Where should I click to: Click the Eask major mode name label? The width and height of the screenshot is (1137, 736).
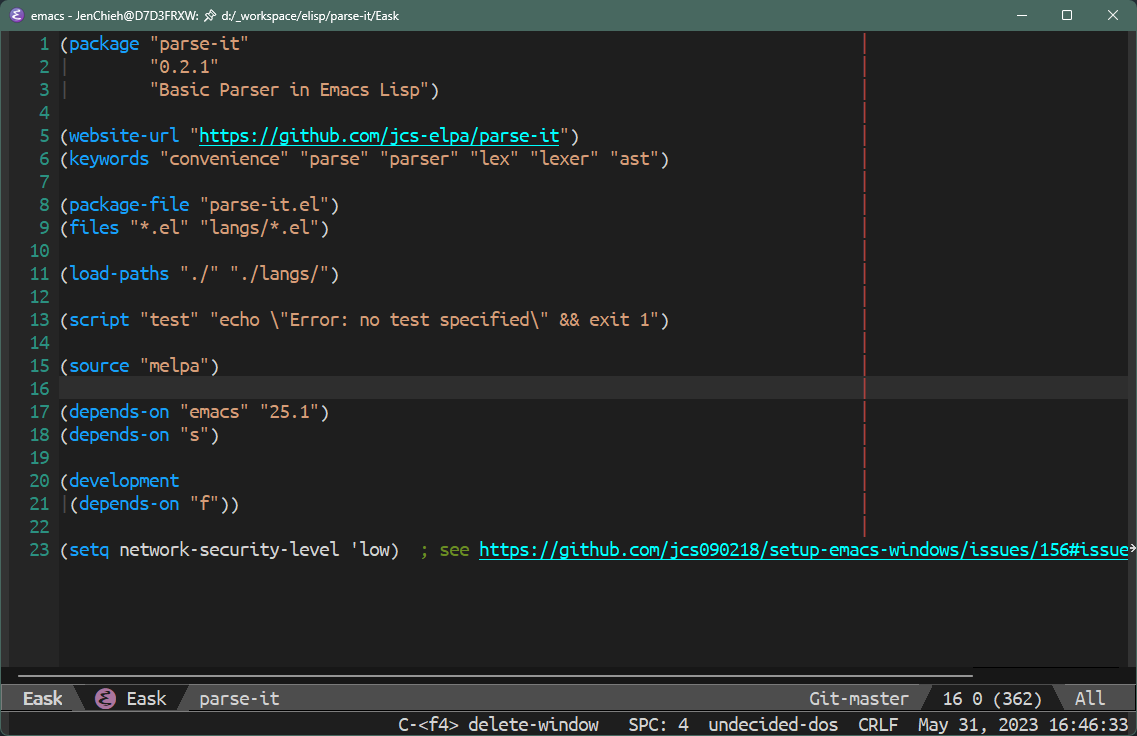click(x=146, y=698)
